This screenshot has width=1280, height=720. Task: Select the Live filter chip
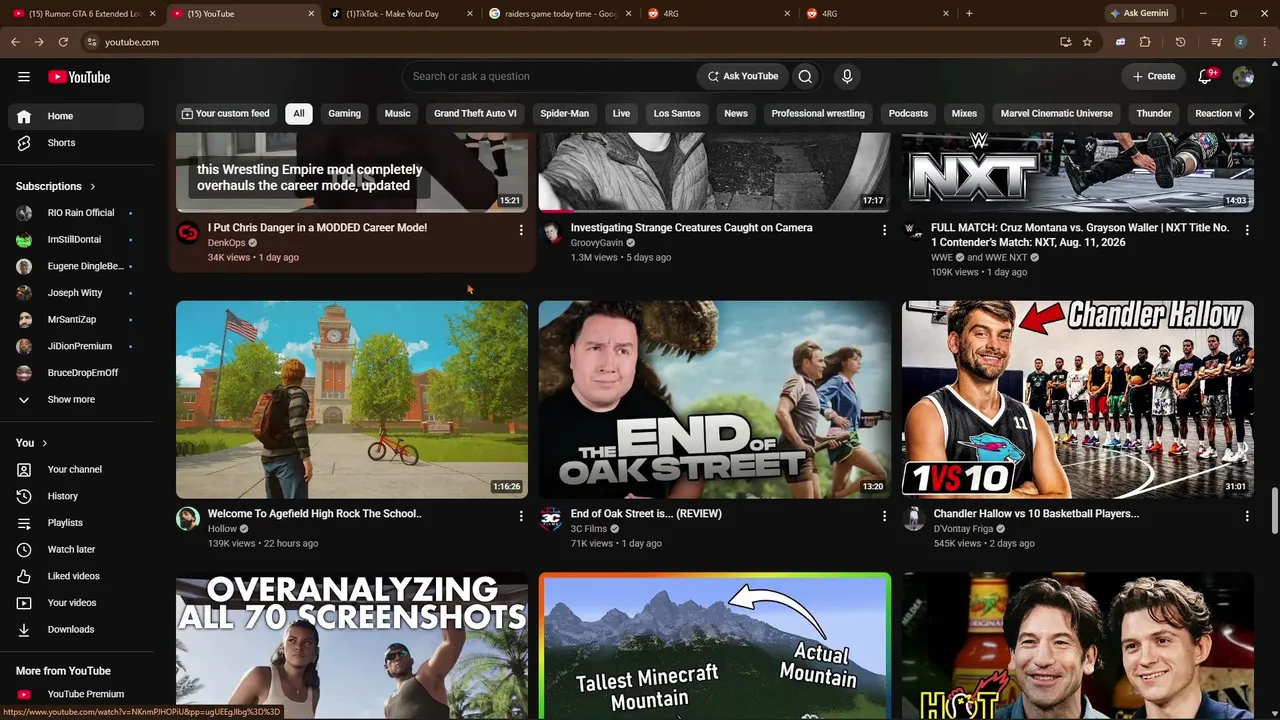621,114
